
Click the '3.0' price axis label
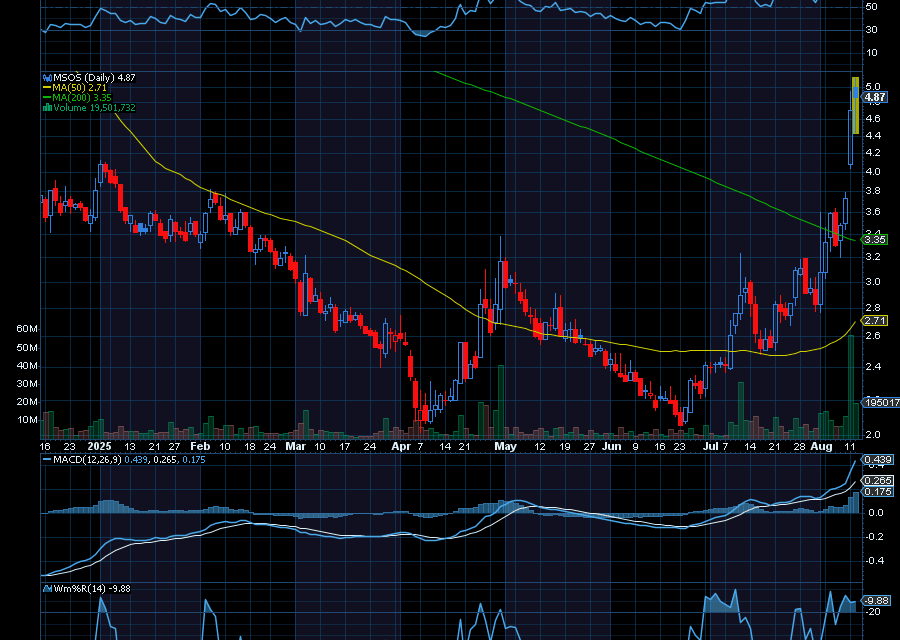pos(872,282)
